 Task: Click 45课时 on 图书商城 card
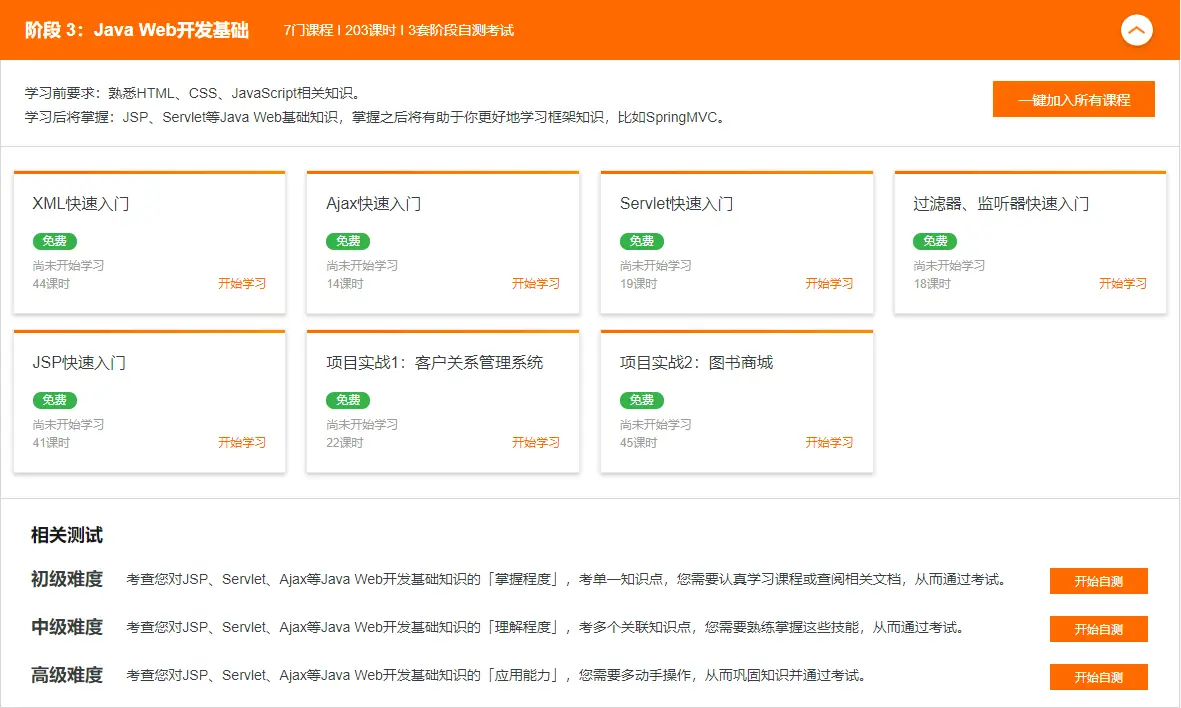(x=639, y=443)
